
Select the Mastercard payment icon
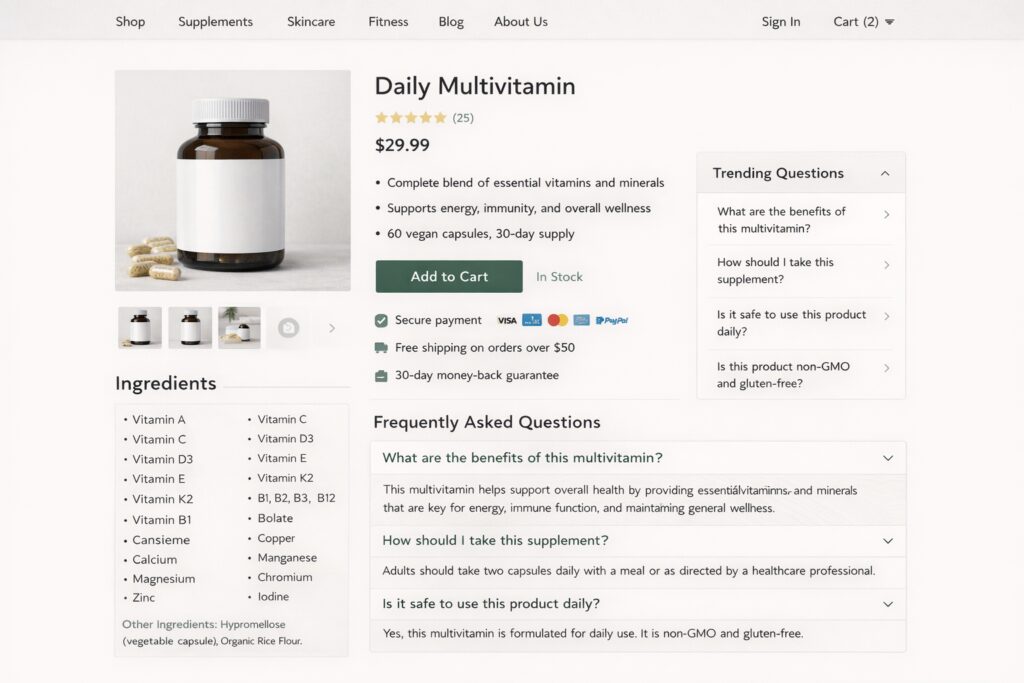coord(558,320)
